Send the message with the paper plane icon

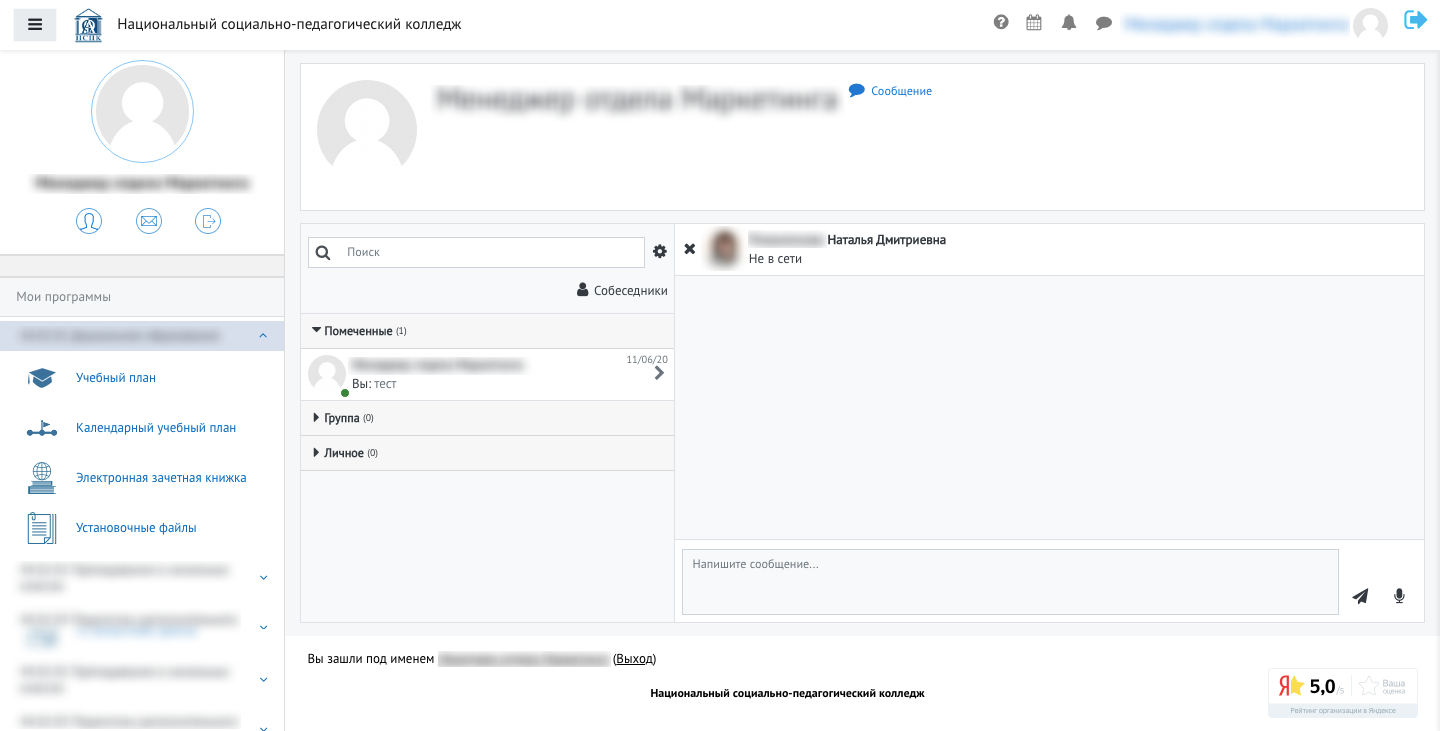click(1360, 595)
